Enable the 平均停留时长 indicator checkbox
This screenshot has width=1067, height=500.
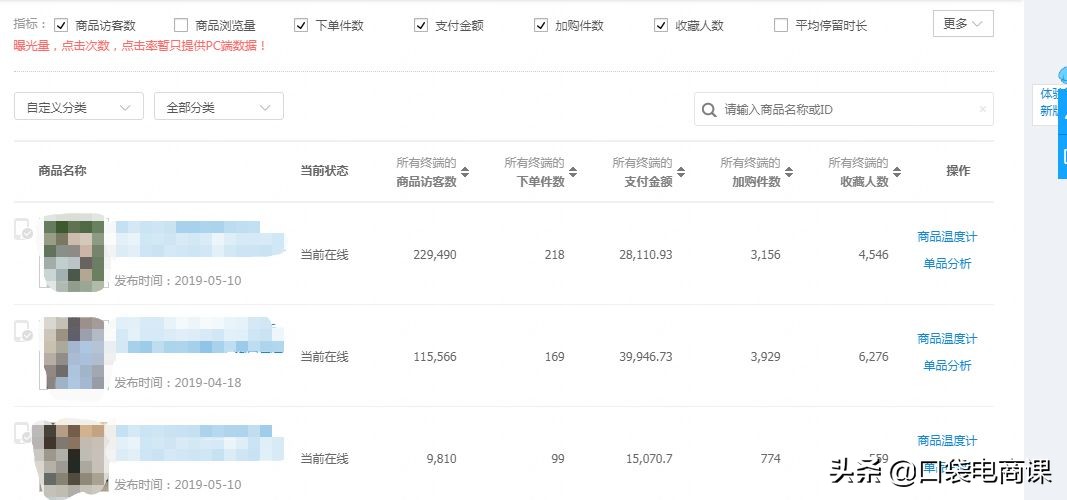pyautogui.click(x=781, y=25)
